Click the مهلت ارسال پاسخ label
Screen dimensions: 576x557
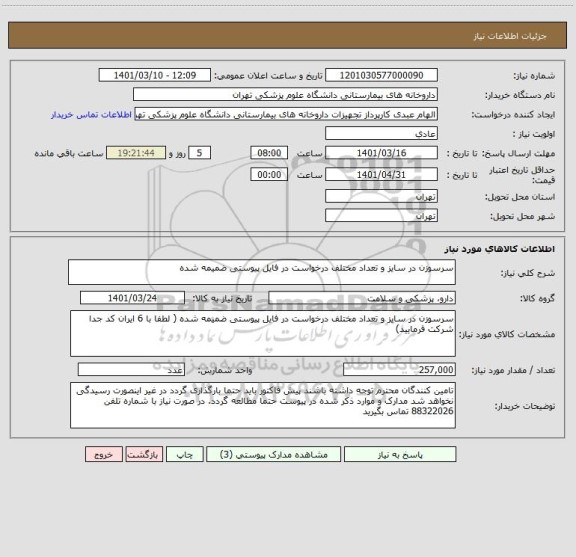click(x=518, y=153)
